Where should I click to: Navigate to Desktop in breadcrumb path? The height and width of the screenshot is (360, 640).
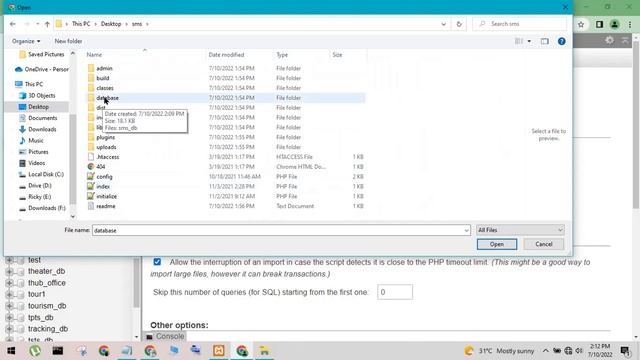[111, 24]
